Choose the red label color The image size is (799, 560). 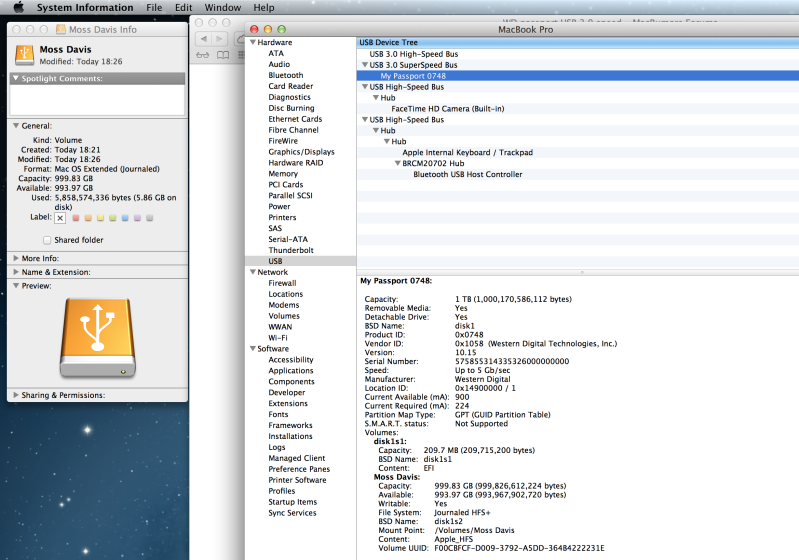click(76, 218)
